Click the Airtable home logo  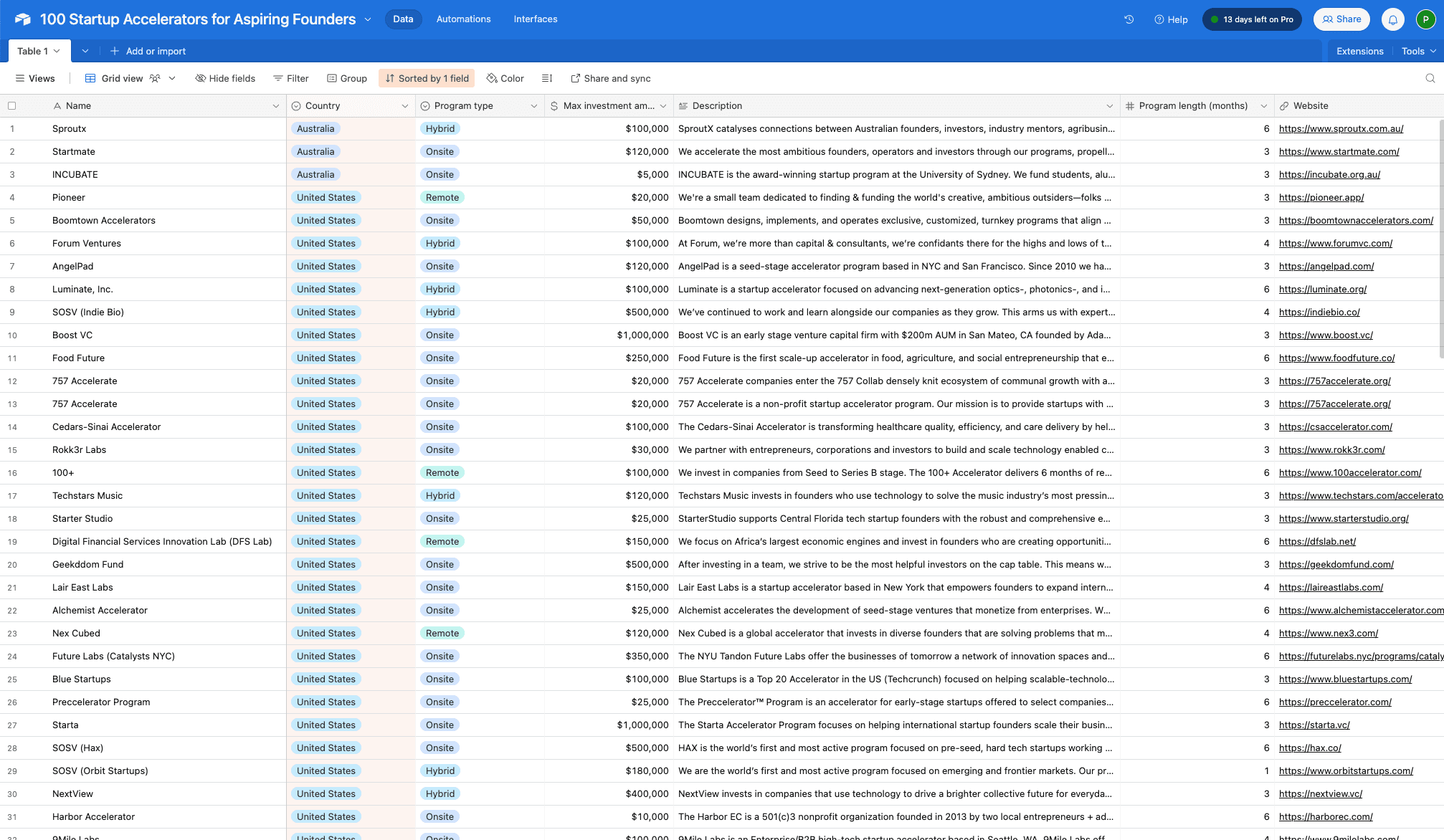pos(22,19)
